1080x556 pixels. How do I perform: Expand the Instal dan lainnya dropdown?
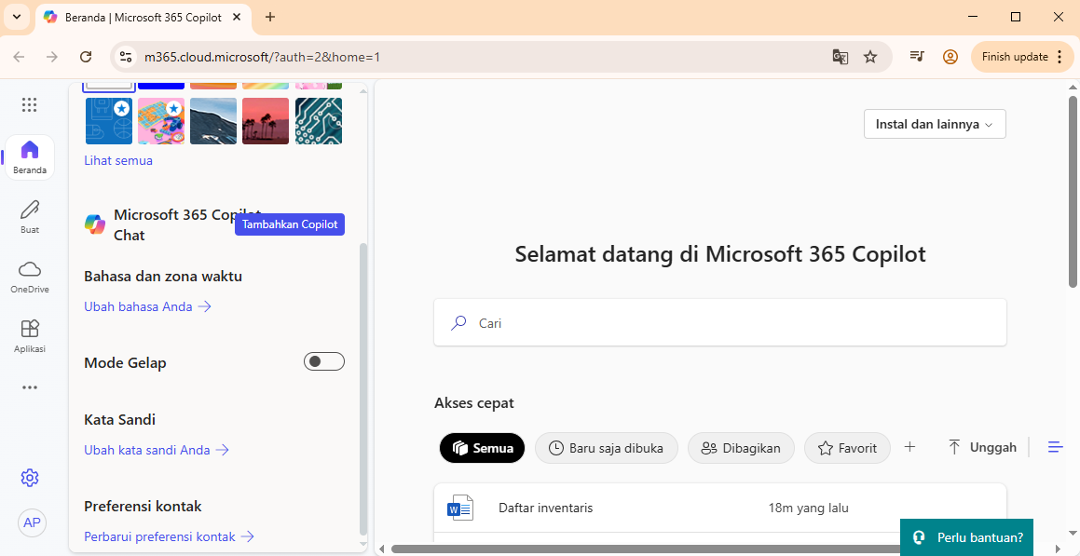point(934,124)
